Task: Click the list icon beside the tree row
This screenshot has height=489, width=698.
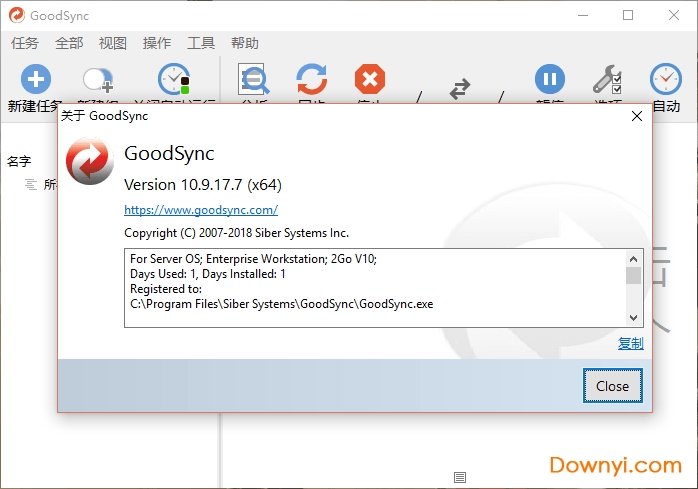Action: point(31,184)
